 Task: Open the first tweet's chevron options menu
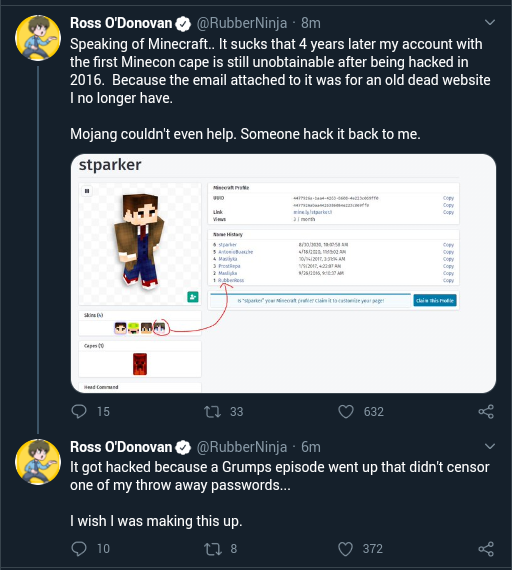pyautogui.click(x=490, y=23)
